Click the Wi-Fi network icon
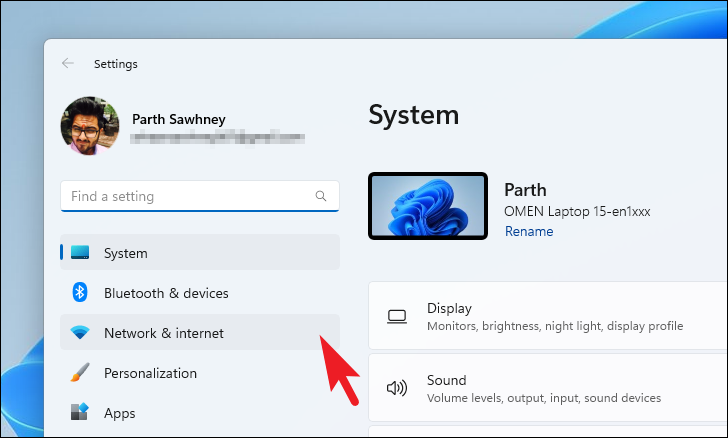This screenshot has height=438, width=728. 80,333
